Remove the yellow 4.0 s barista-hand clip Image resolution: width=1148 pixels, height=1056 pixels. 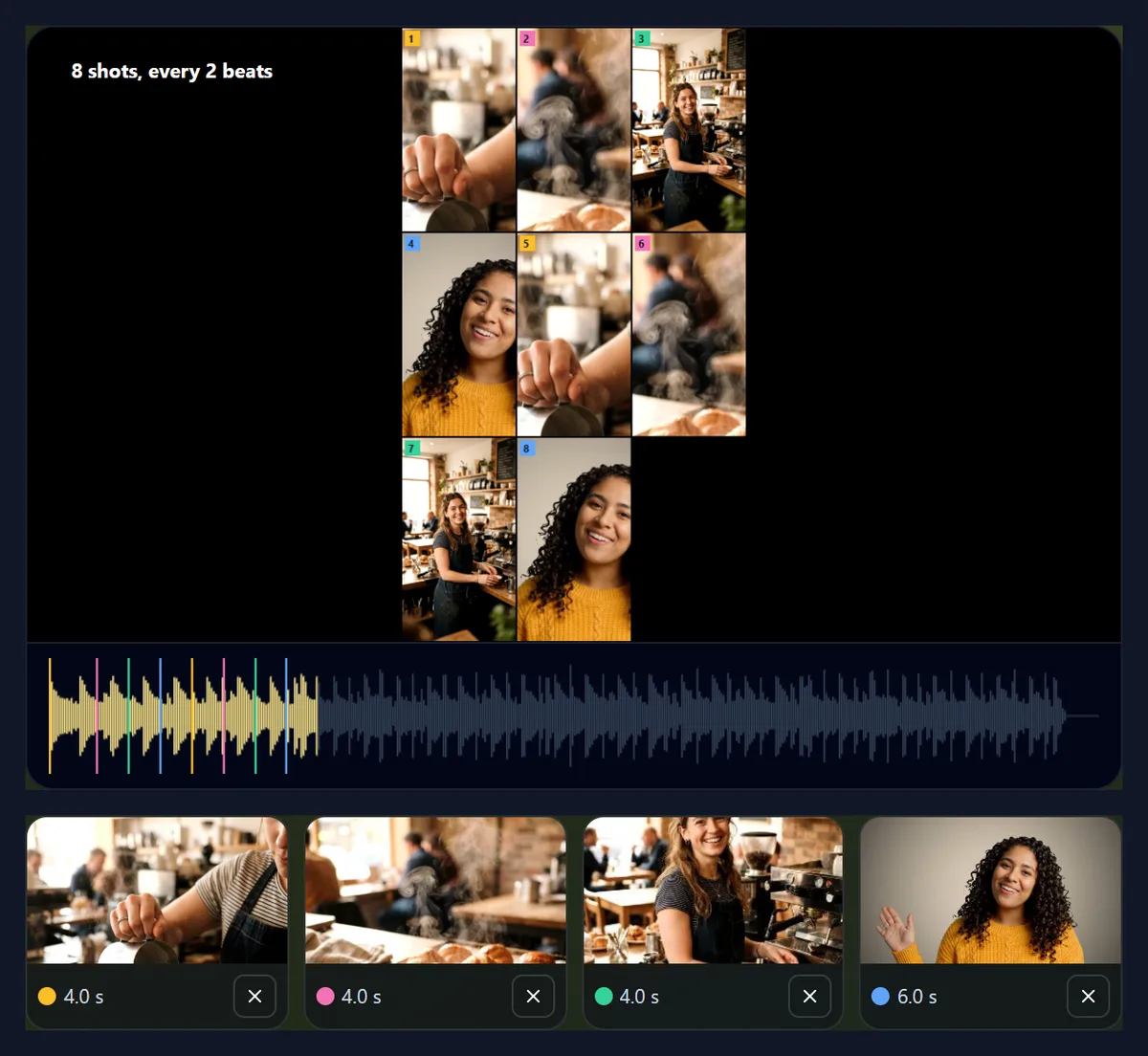(254, 997)
